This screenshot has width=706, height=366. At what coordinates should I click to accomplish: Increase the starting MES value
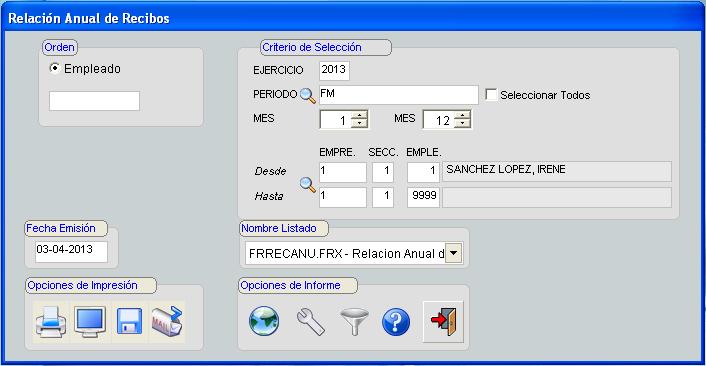(x=359, y=115)
